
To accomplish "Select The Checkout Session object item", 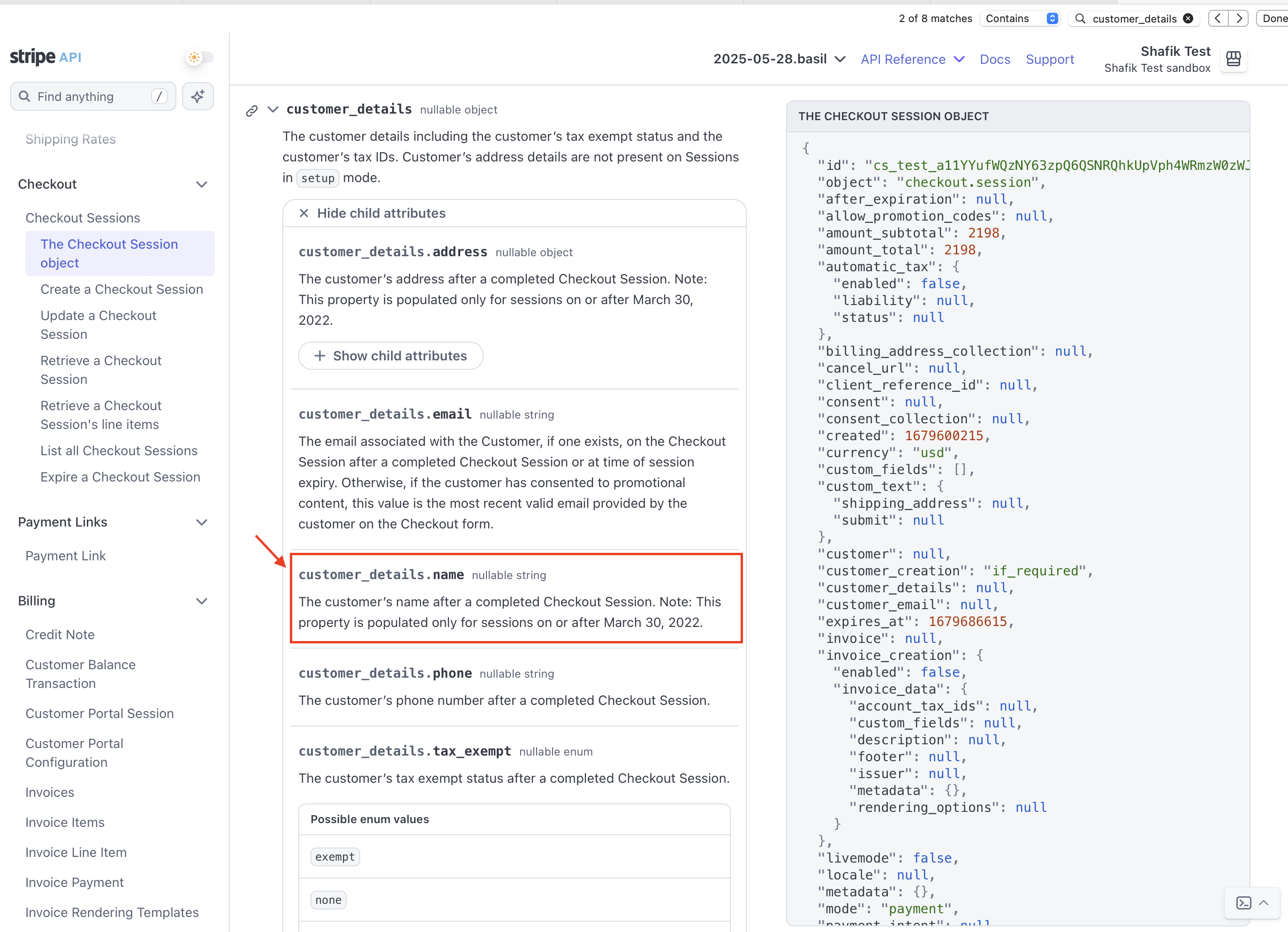I will (120, 253).
